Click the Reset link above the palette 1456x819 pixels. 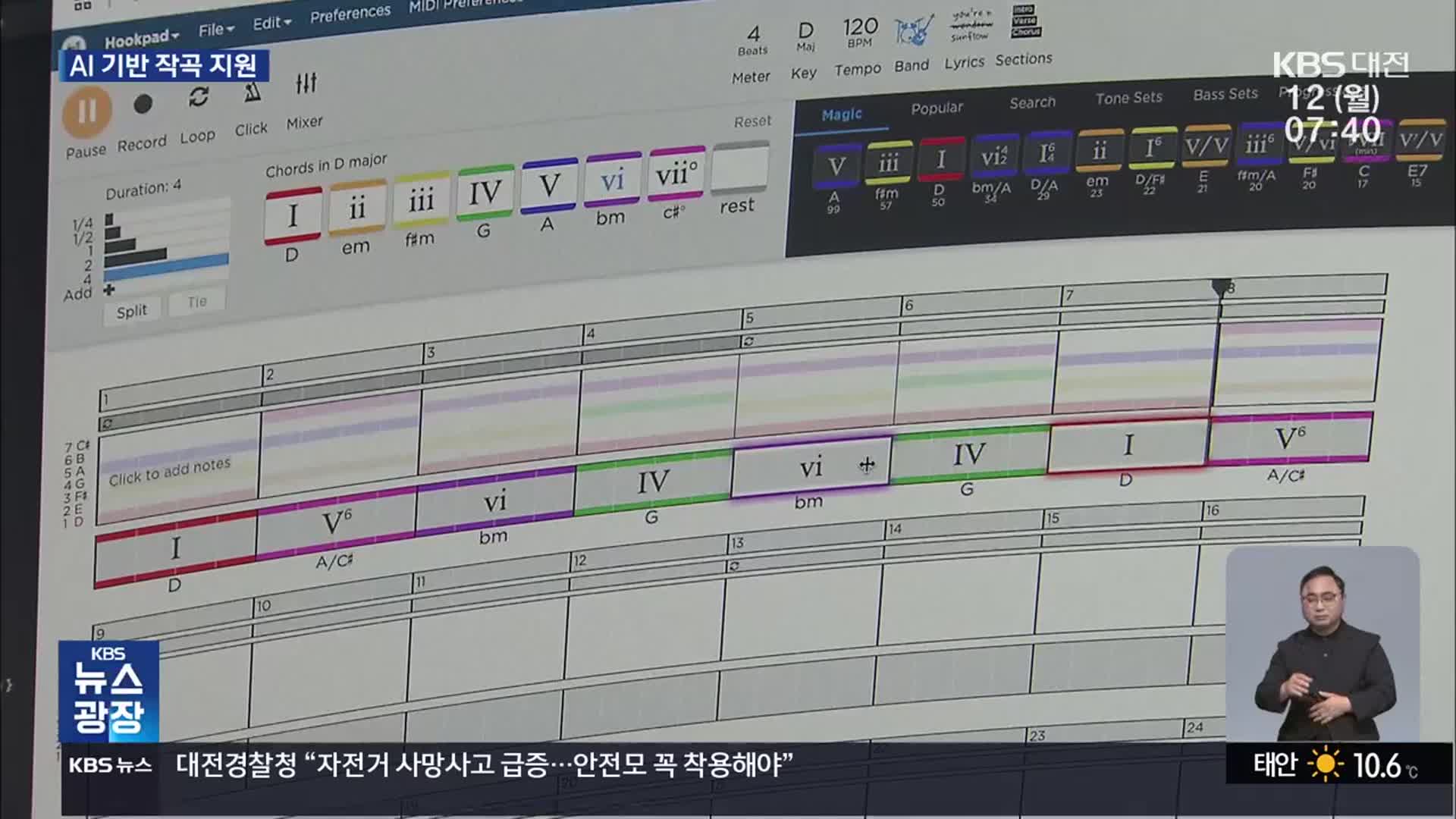[752, 121]
